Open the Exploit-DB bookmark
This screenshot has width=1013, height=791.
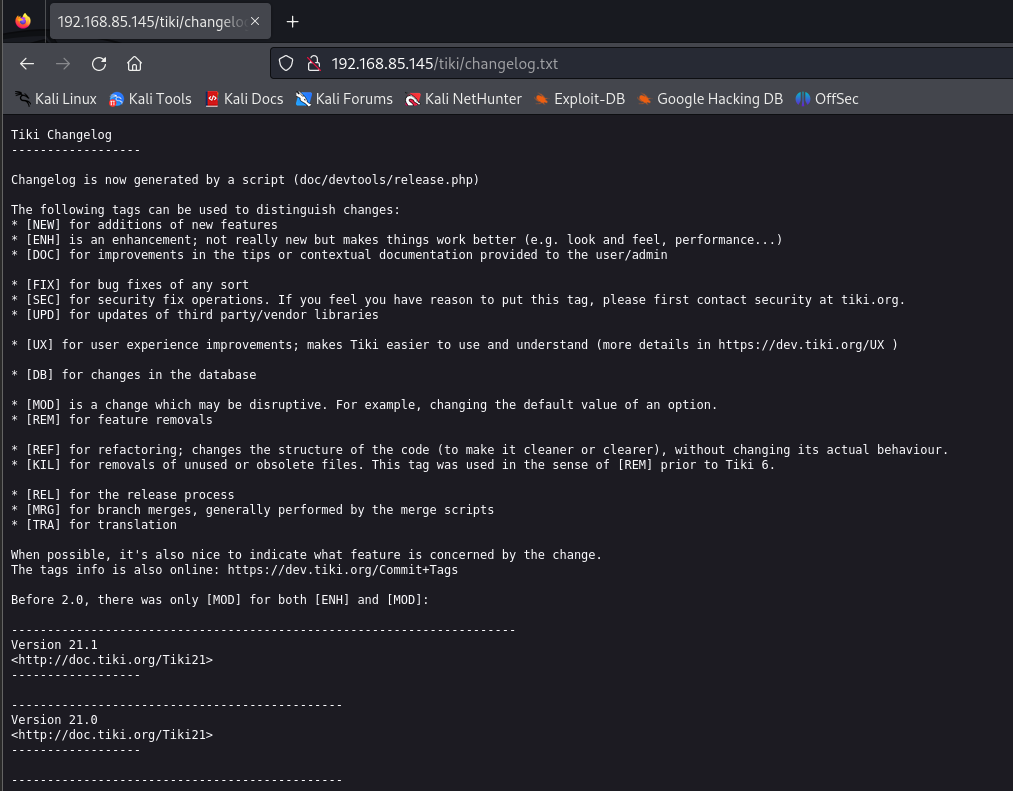click(580, 99)
